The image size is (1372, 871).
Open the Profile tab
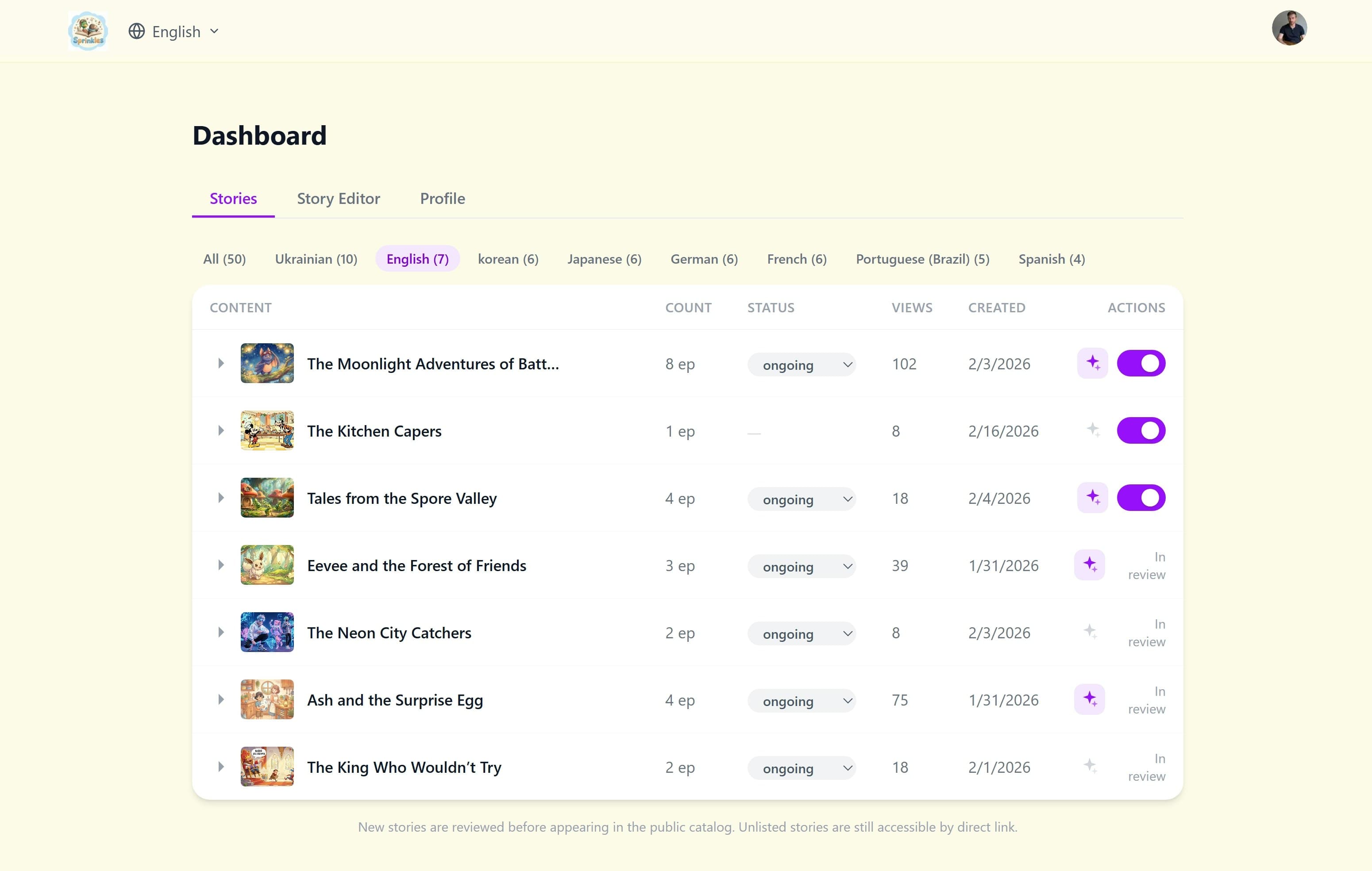(x=442, y=198)
